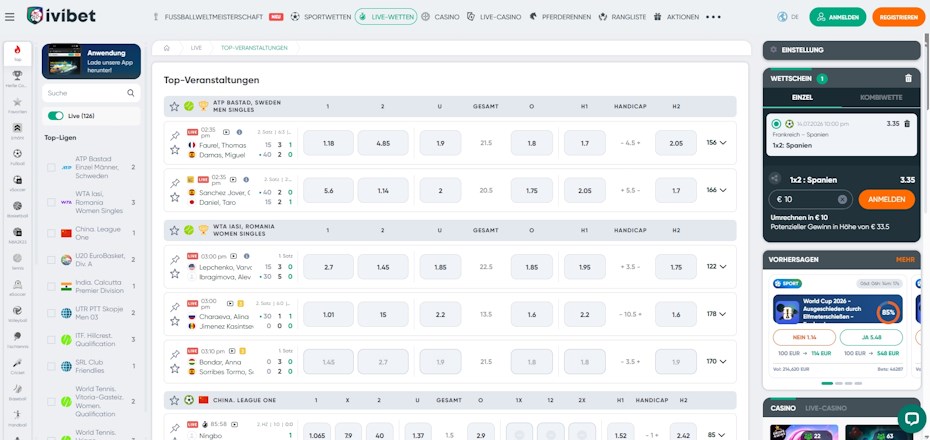Select the Frankreich – Spanien bet radio button
Image resolution: width=930 pixels, height=440 pixels.
(776, 124)
